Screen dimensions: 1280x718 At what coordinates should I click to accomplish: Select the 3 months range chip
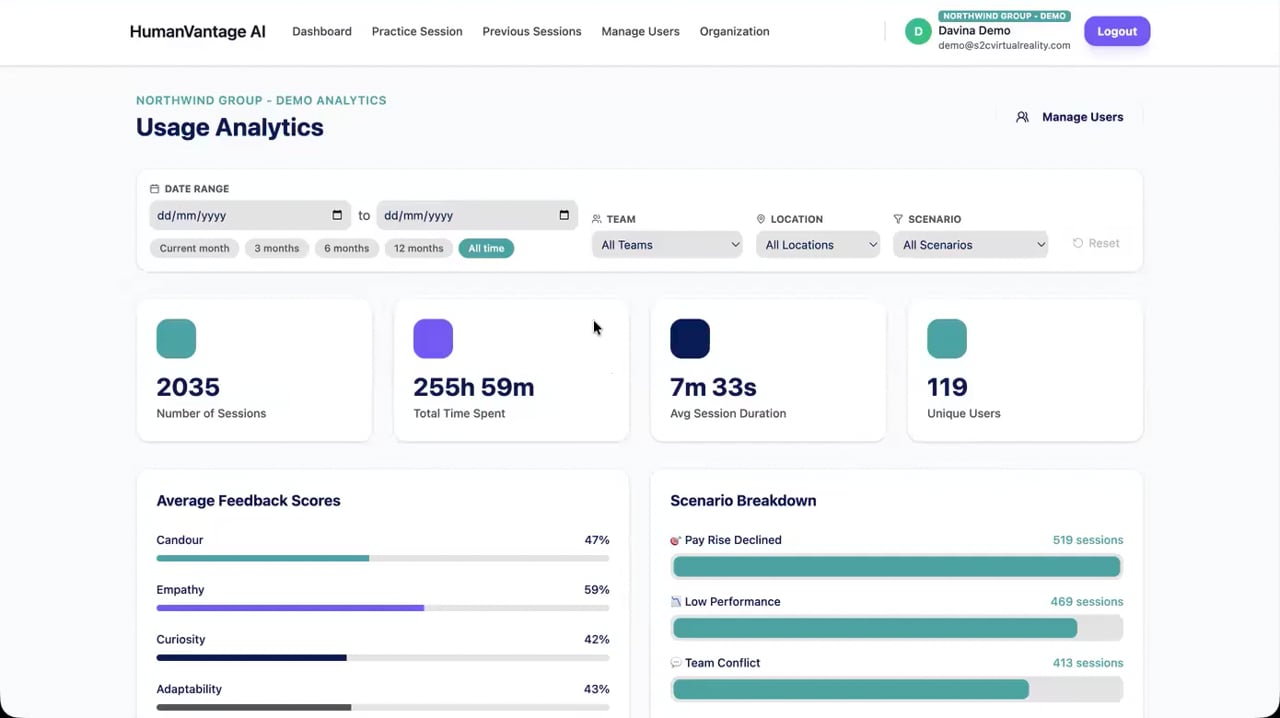[x=276, y=248]
